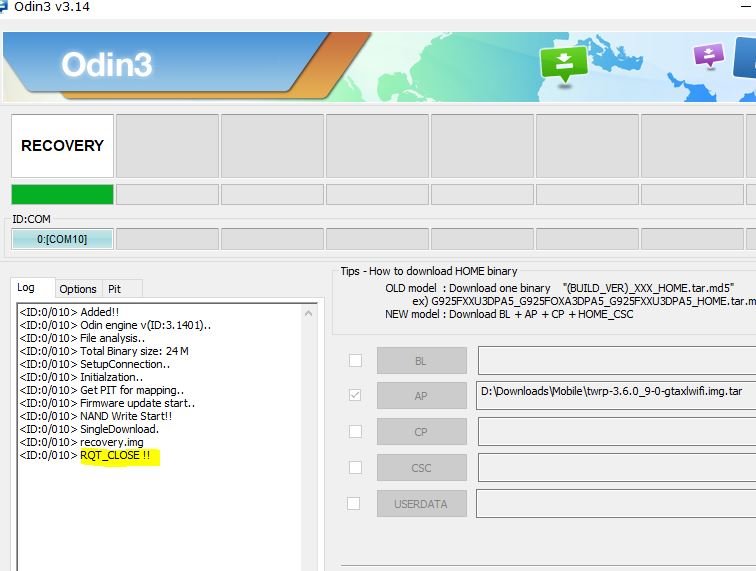Toggle the USERDATA checkbox
756x571 pixels.
coord(353,503)
